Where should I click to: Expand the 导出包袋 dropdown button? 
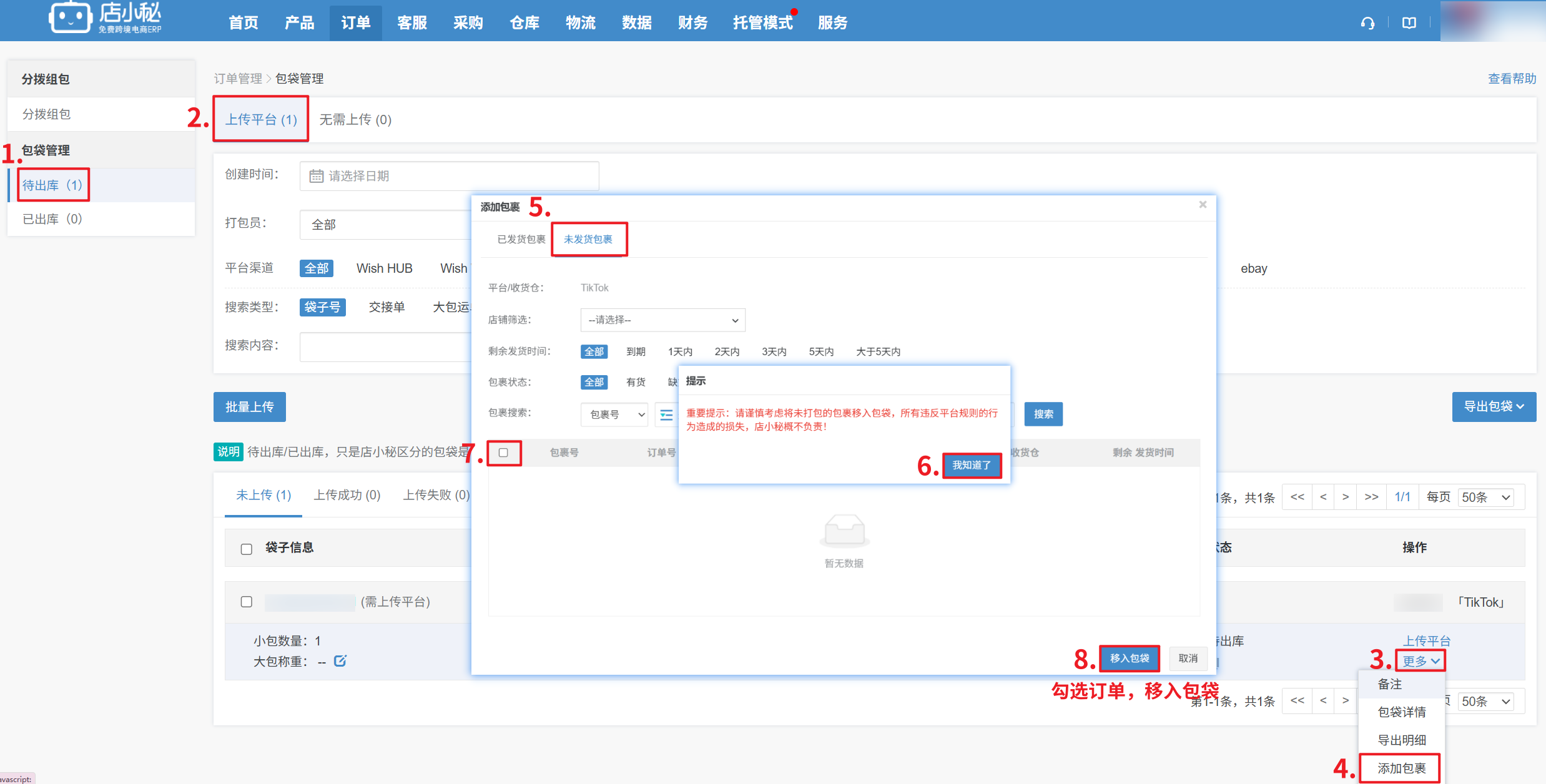click(x=1494, y=407)
